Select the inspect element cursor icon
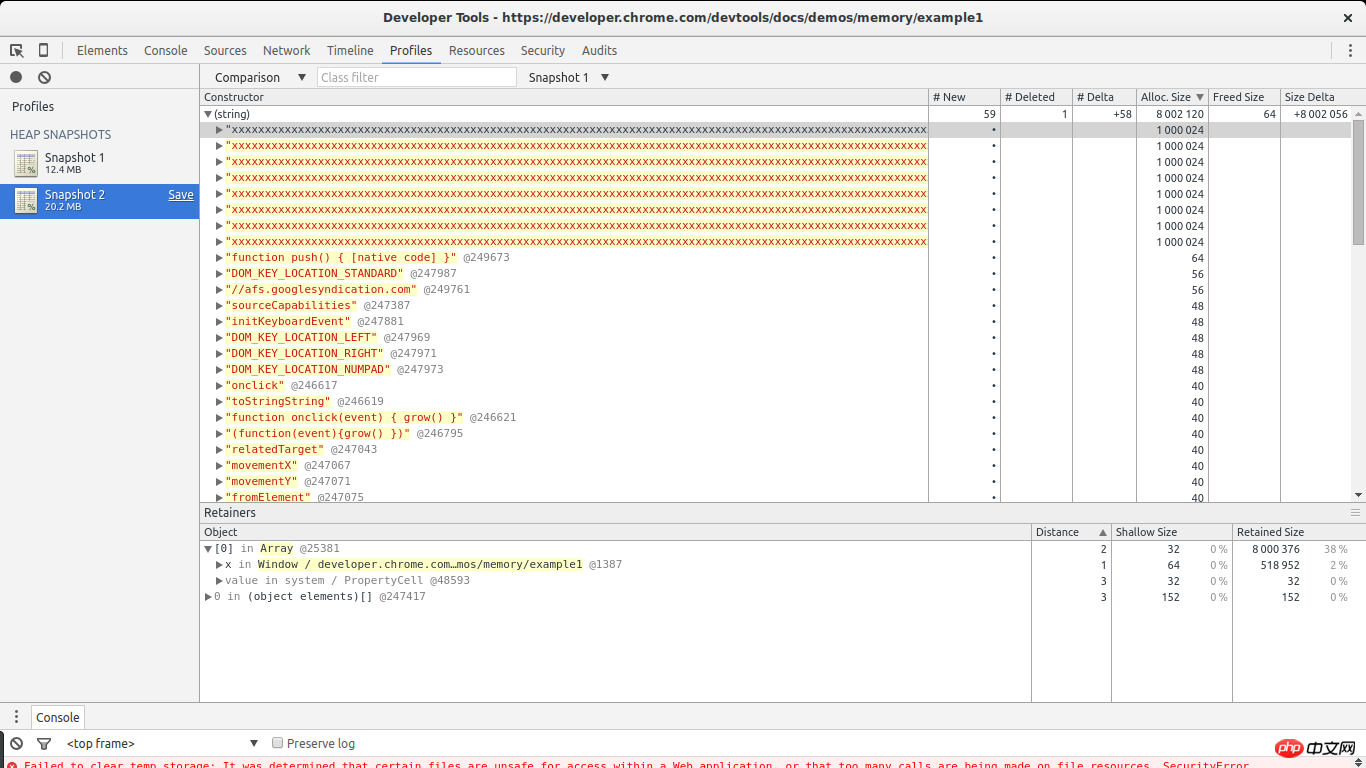The height and width of the screenshot is (768, 1366). click(x=17, y=50)
